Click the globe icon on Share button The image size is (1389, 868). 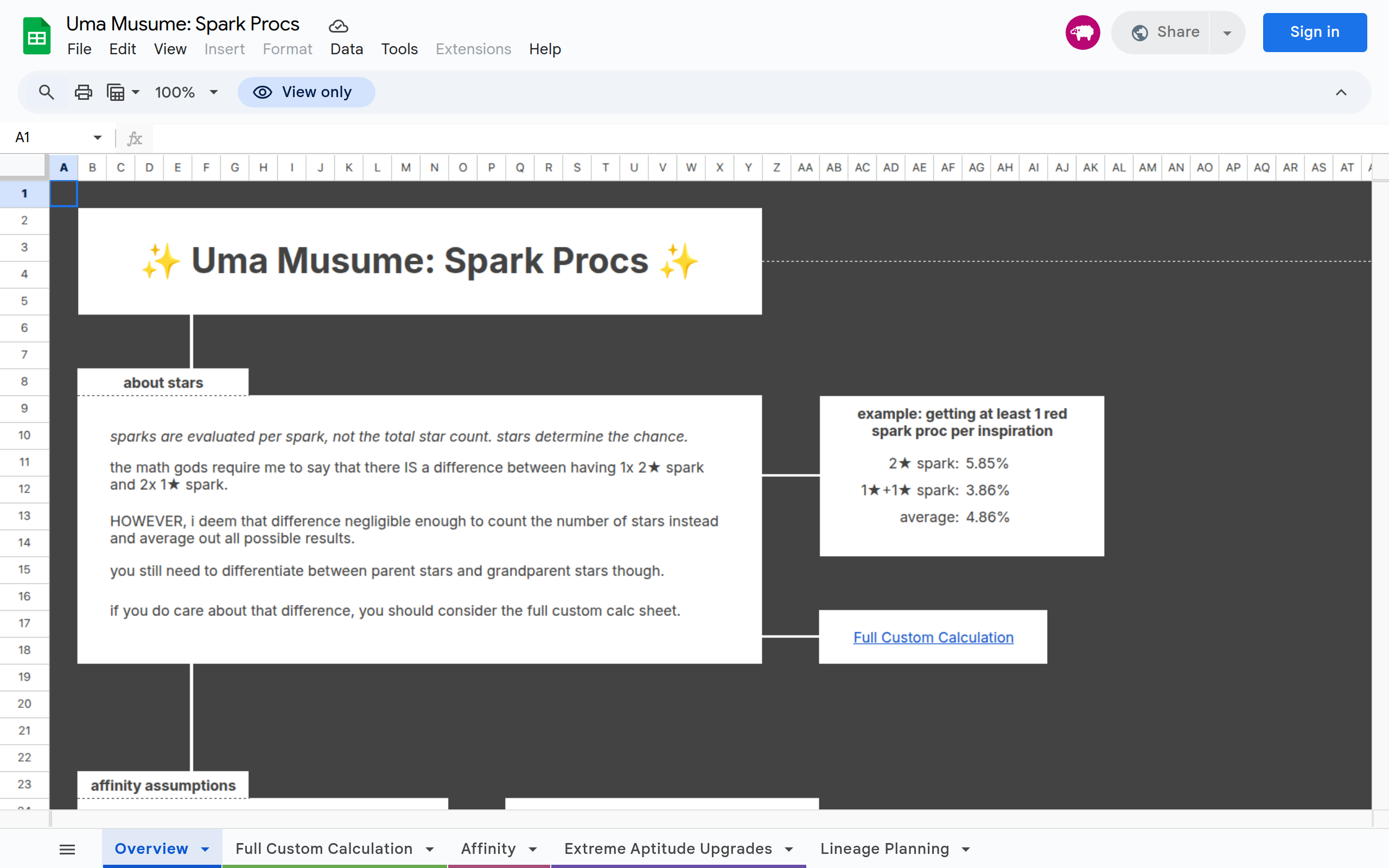pos(1139,33)
